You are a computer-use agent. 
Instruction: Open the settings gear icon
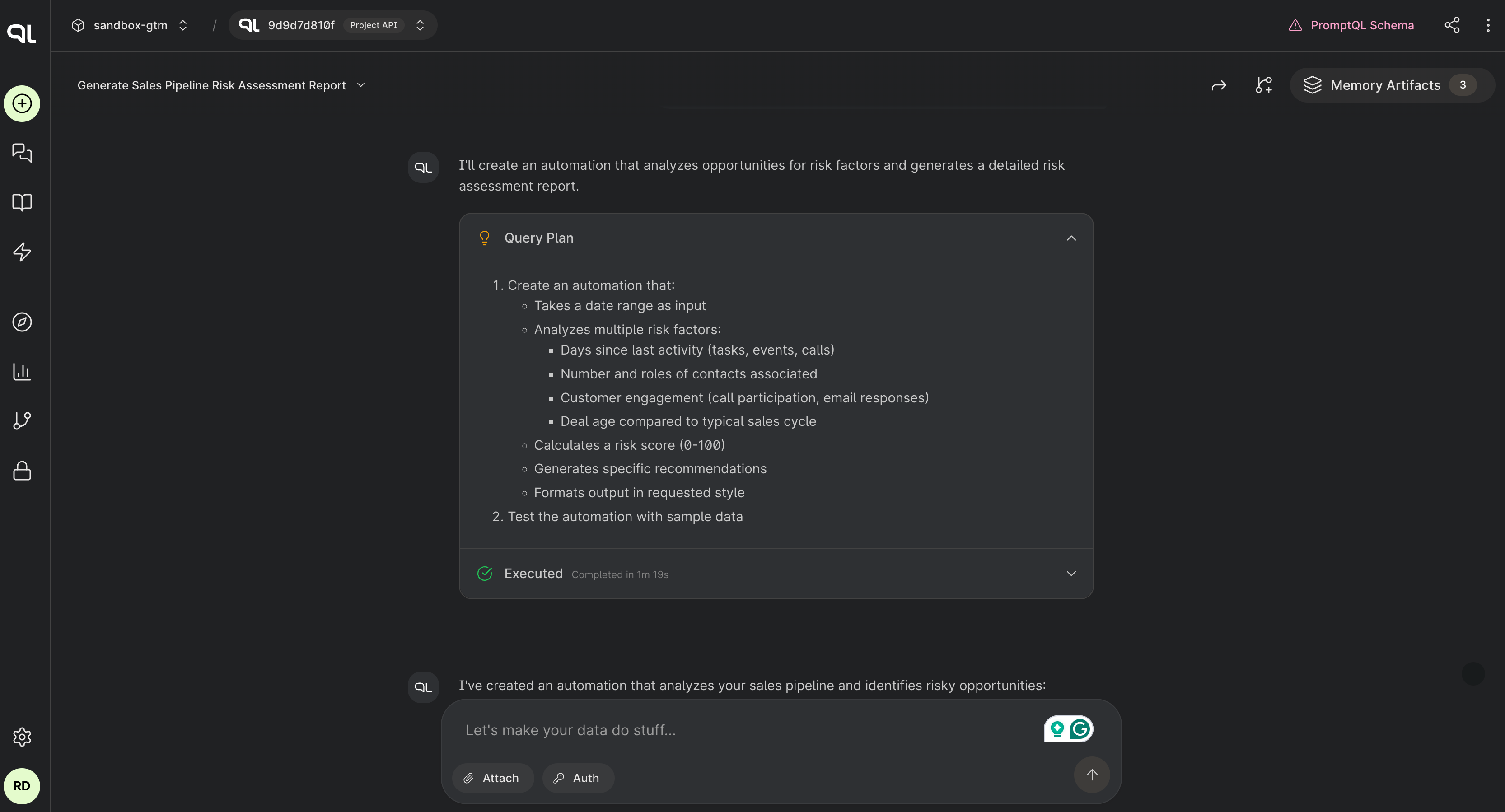click(22, 737)
